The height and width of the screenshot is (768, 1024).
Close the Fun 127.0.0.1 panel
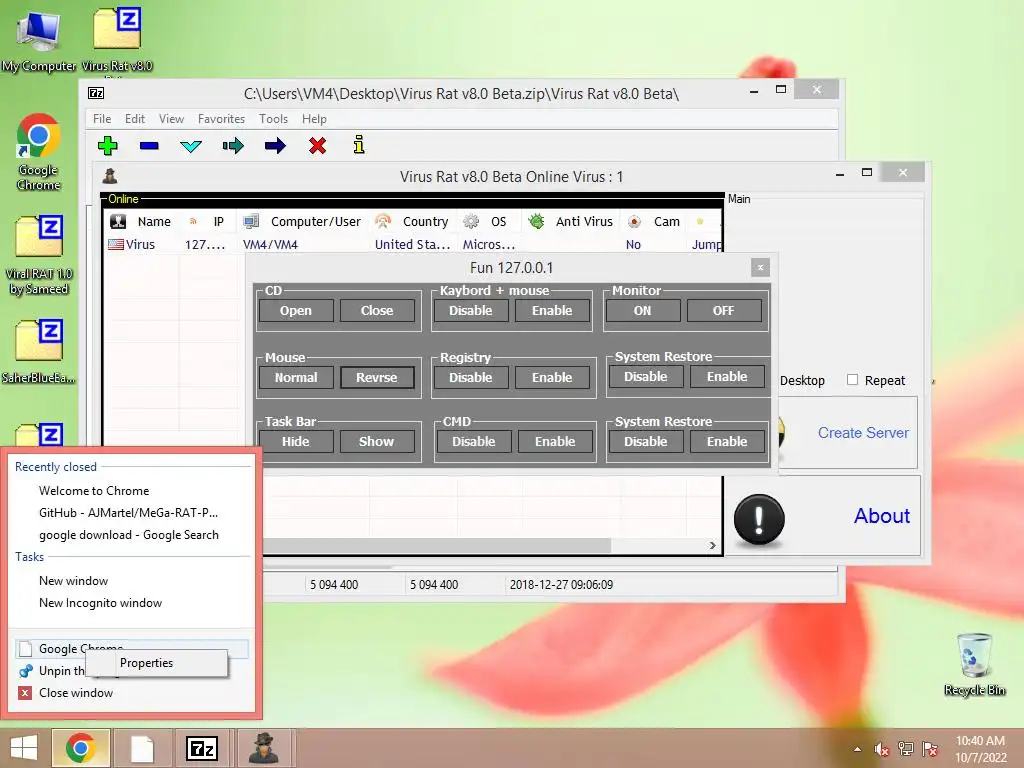tap(760, 267)
